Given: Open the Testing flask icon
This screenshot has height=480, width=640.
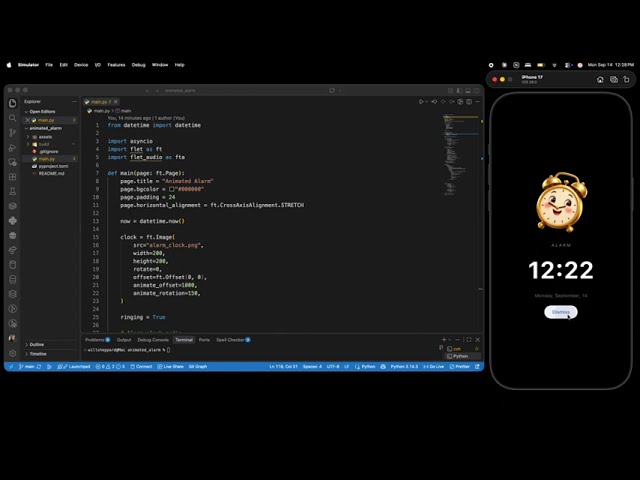Looking at the screenshot, I should pyautogui.click(x=13, y=191).
